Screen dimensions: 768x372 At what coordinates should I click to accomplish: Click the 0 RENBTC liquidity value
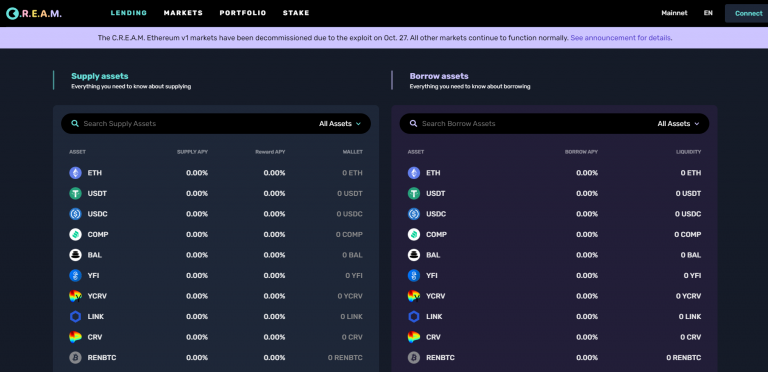(684, 358)
